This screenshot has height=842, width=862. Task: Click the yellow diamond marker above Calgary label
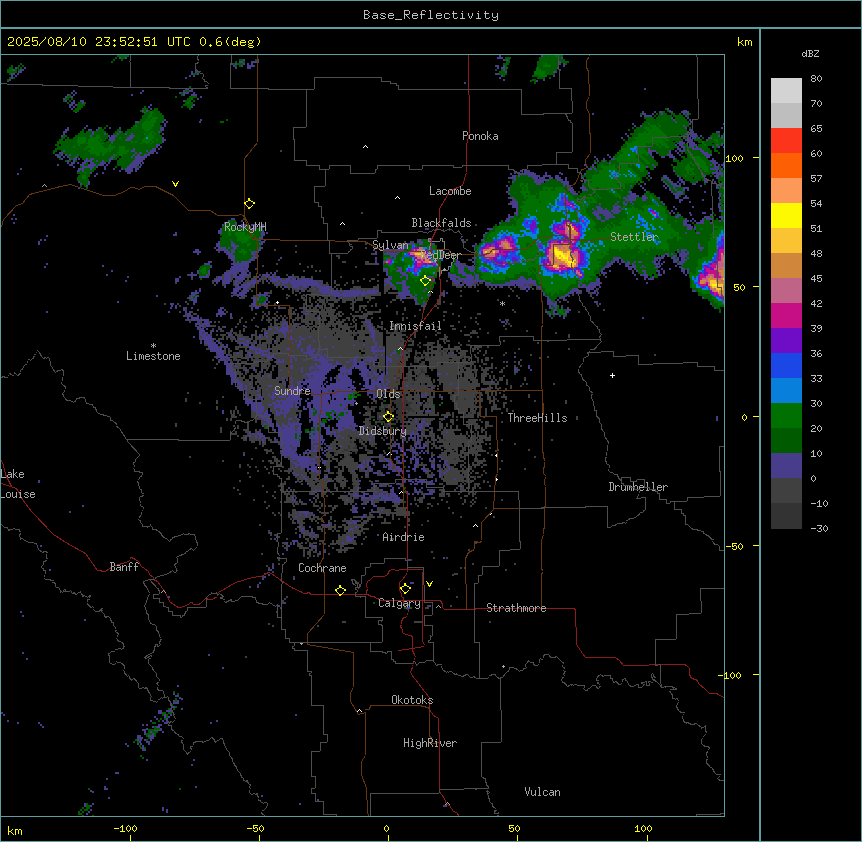405,589
